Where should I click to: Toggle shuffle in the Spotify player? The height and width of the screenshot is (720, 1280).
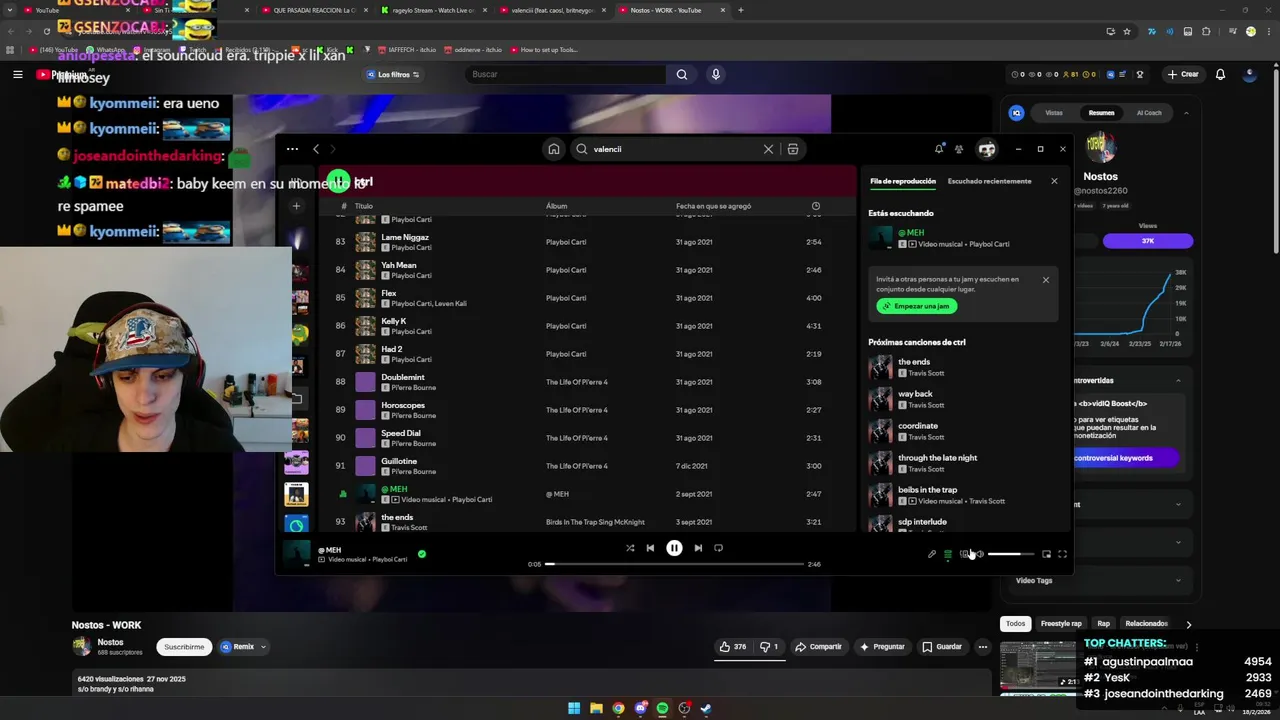pyautogui.click(x=630, y=548)
